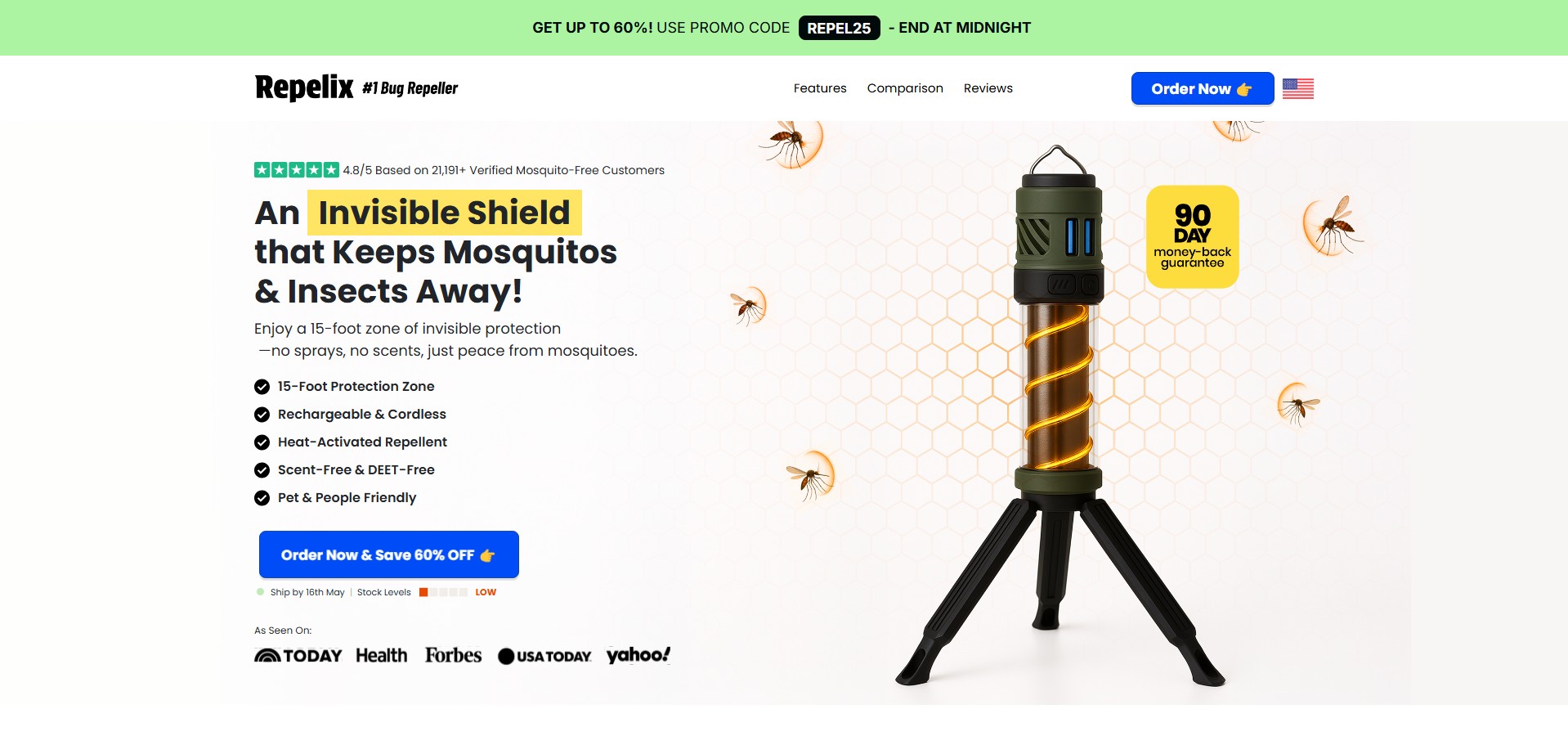Click the Yahoo logo
This screenshot has height=745, width=1568.
(x=638, y=655)
